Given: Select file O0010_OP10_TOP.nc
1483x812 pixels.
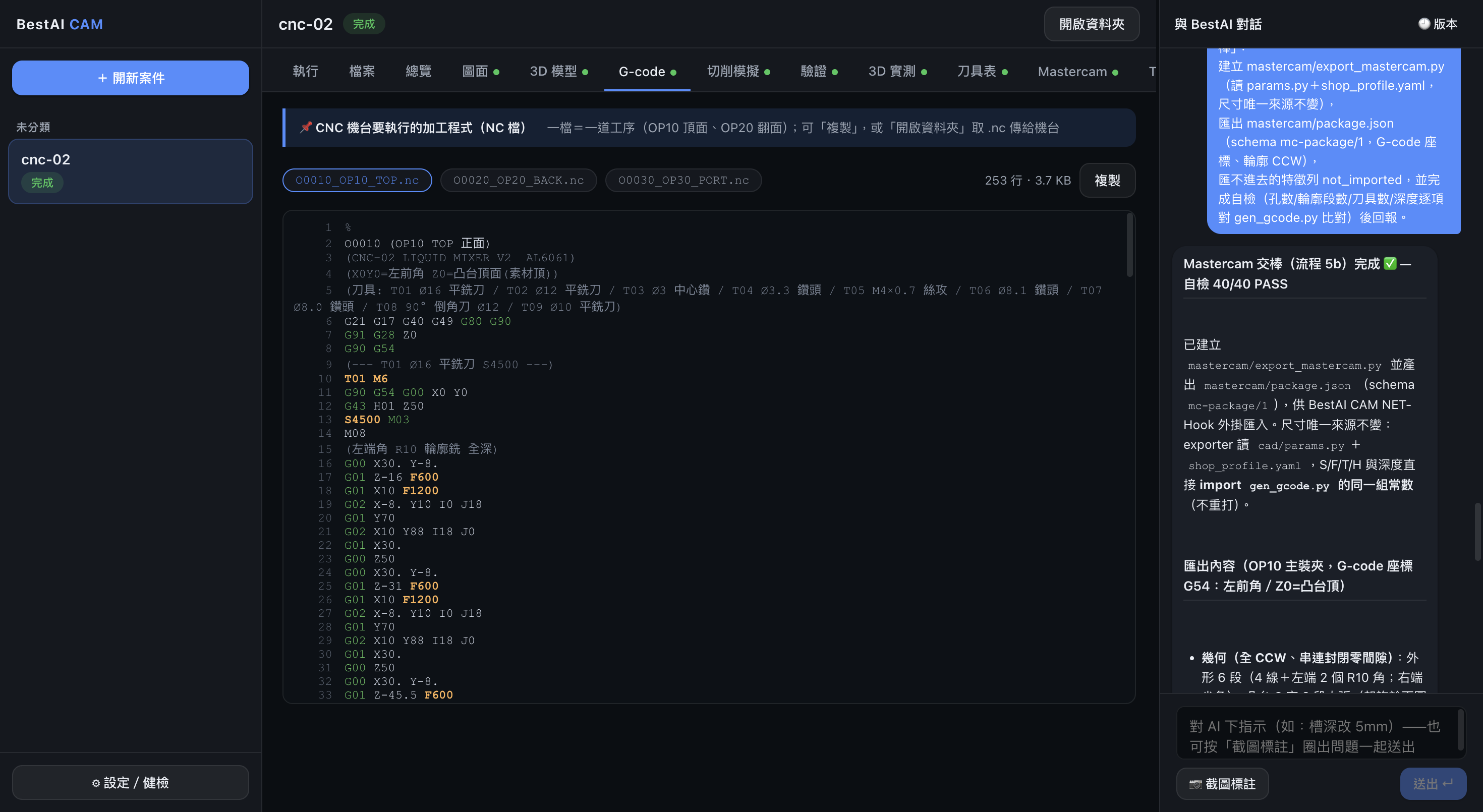Looking at the screenshot, I should (x=357, y=180).
